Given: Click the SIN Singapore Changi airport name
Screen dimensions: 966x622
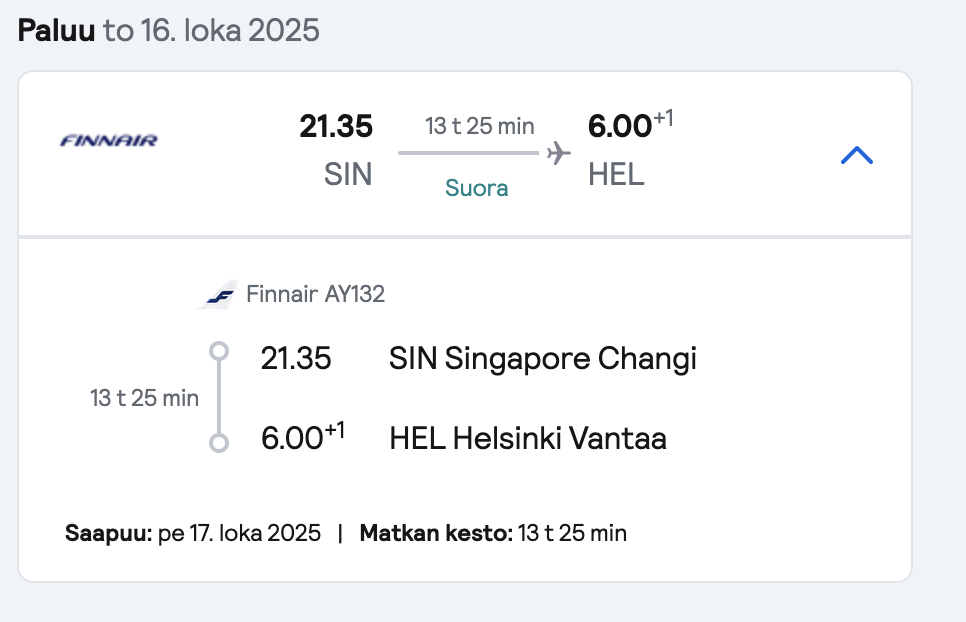Looking at the screenshot, I should 543,358.
